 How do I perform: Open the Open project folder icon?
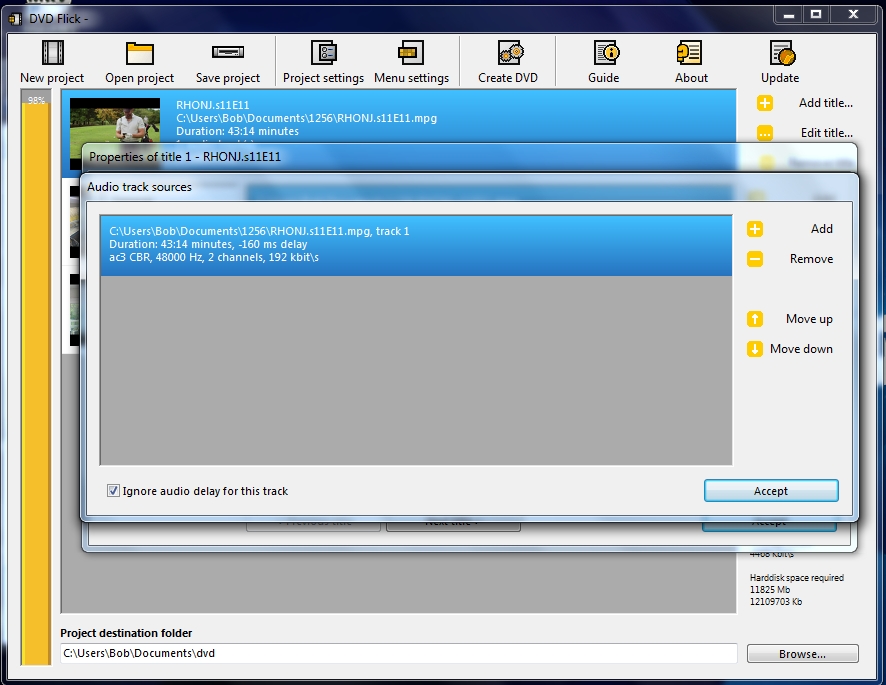pyautogui.click(x=140, y=53)
